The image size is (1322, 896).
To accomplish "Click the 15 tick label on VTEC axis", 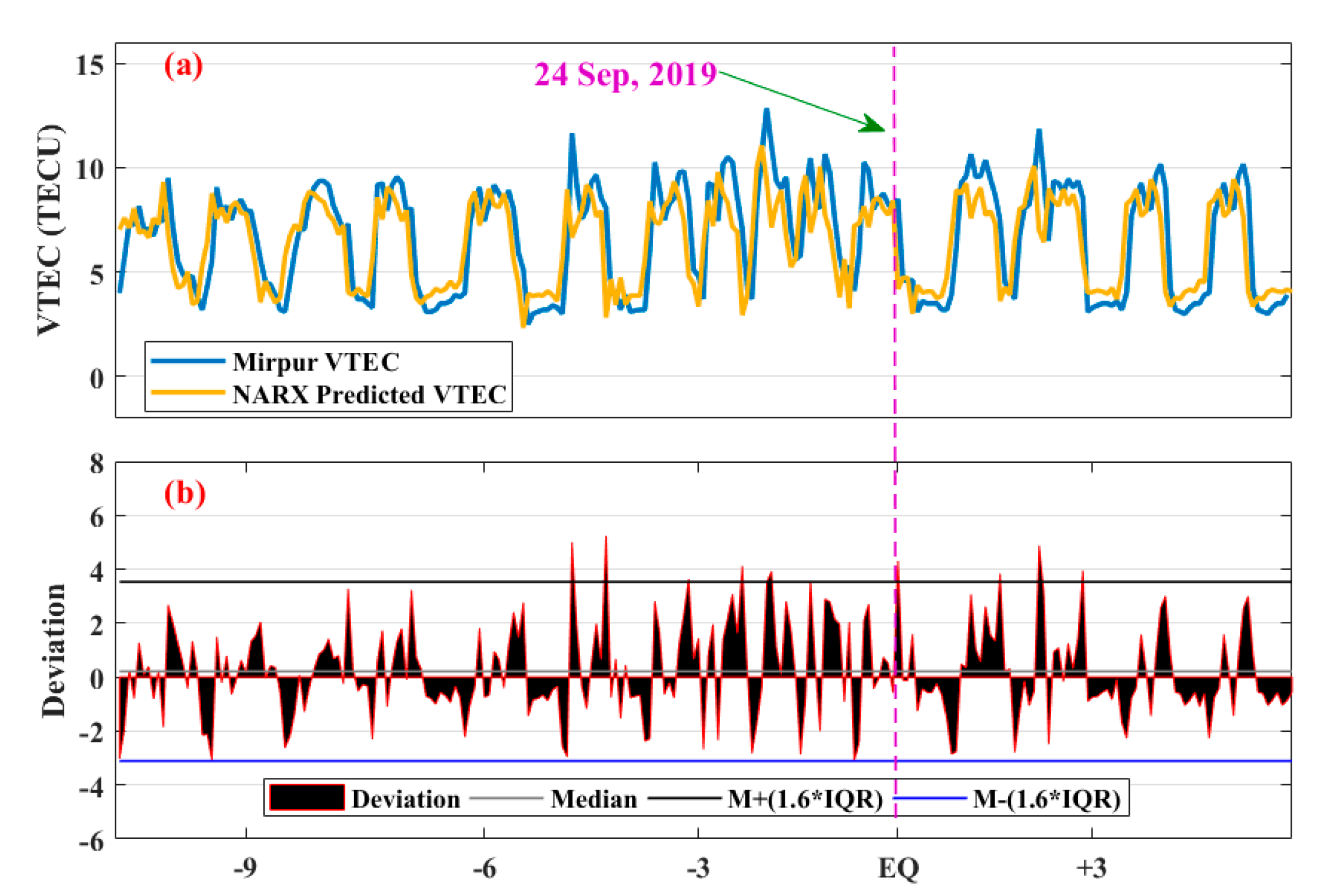I will [x=90, y=65].
